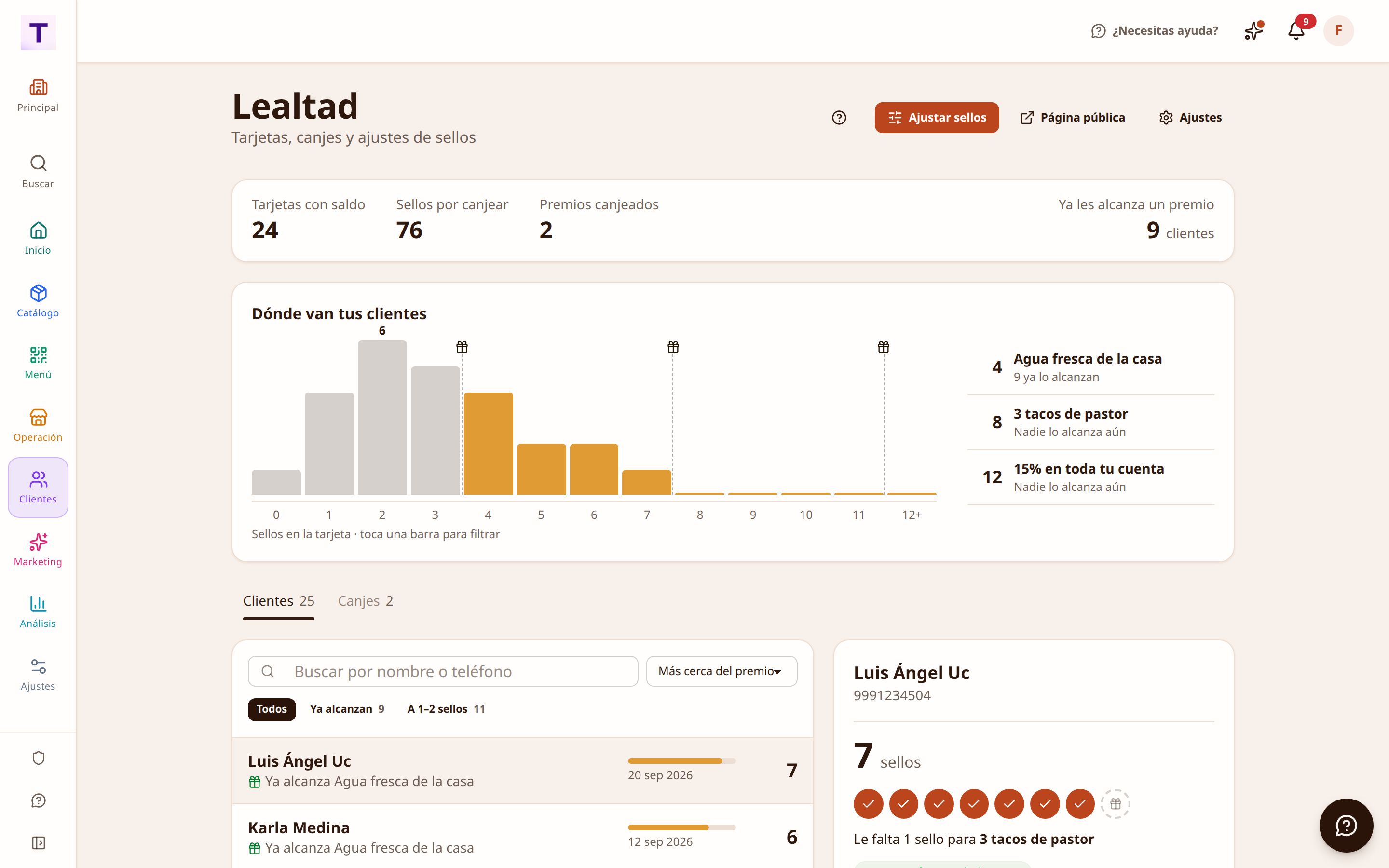Open the notifications bell
This screenshot has width=1389, height=868.
(1296, 30)
